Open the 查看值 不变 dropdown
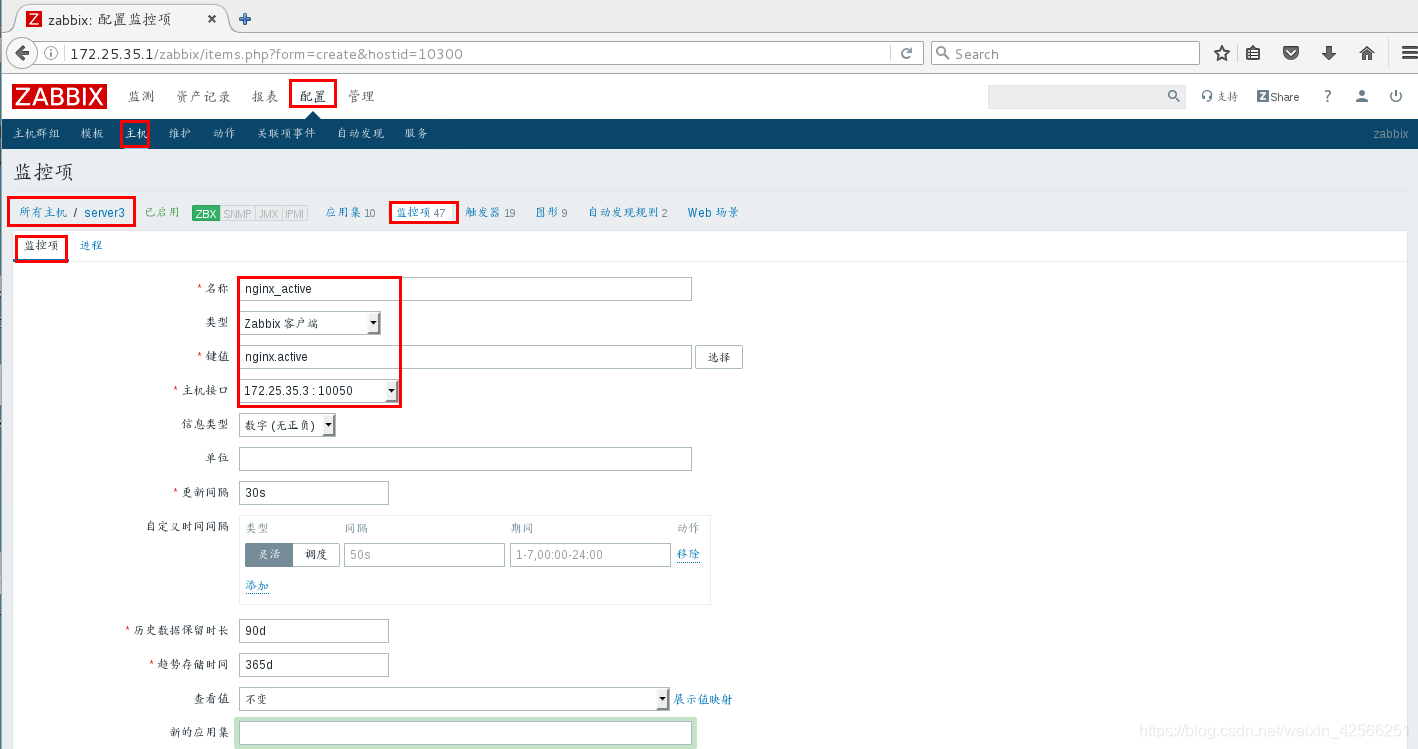The image size is (1418, 749). (x=454, y=699)
